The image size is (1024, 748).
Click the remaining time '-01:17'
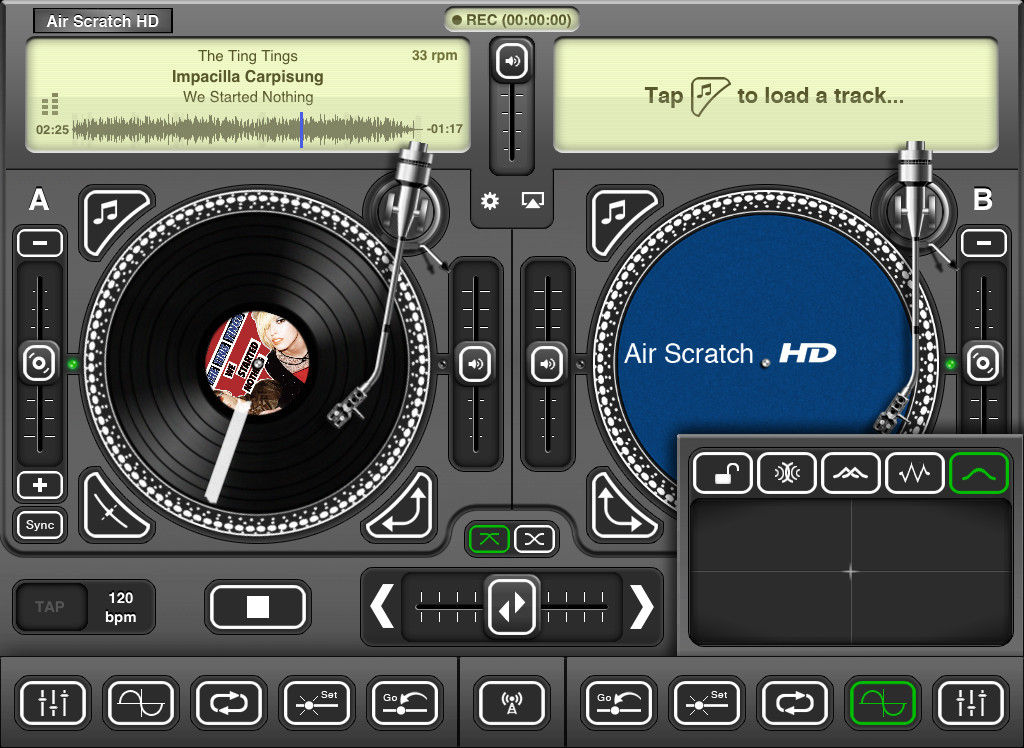(x=445, y=129)
